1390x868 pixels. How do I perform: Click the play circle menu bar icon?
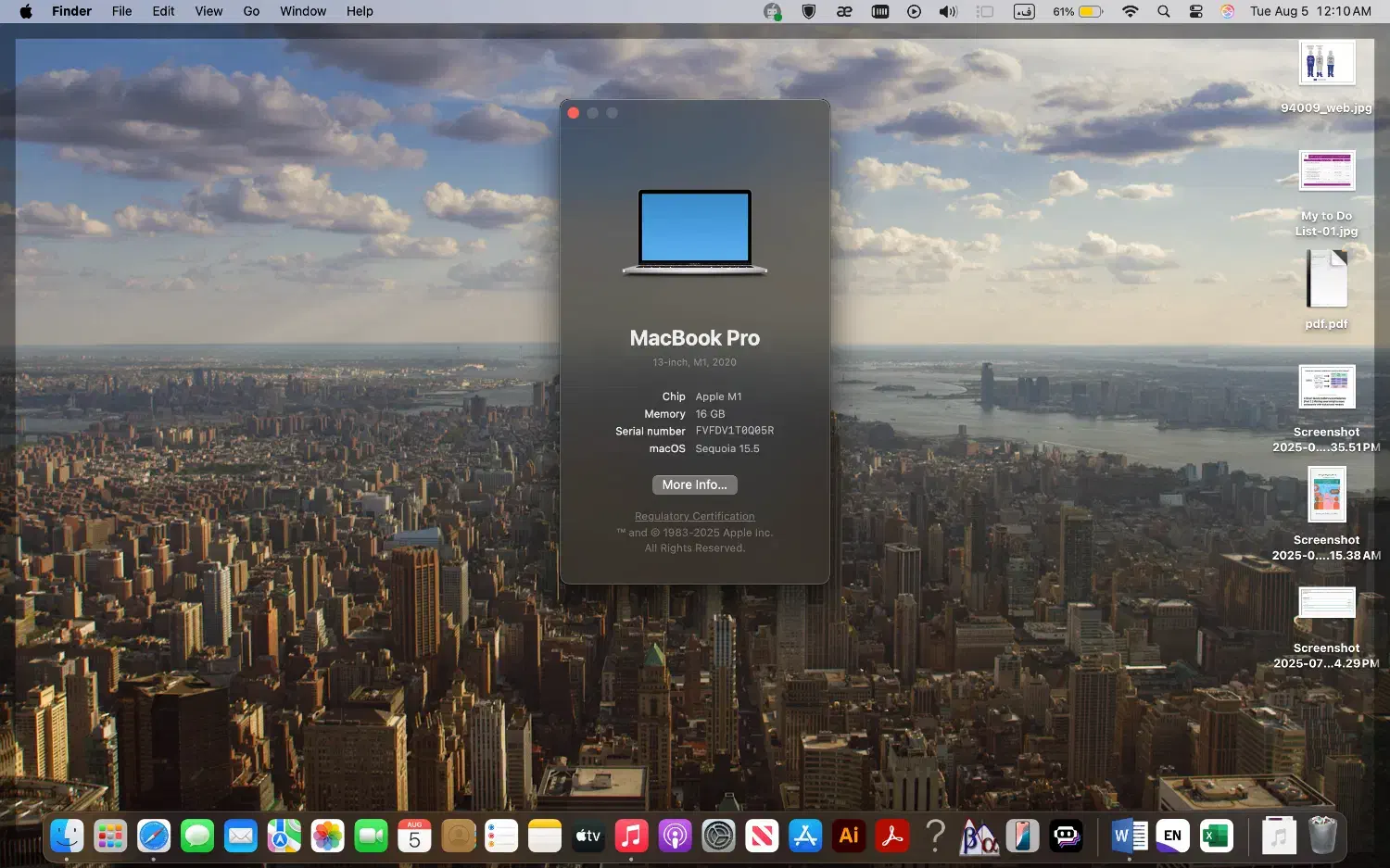pos(914,11)
